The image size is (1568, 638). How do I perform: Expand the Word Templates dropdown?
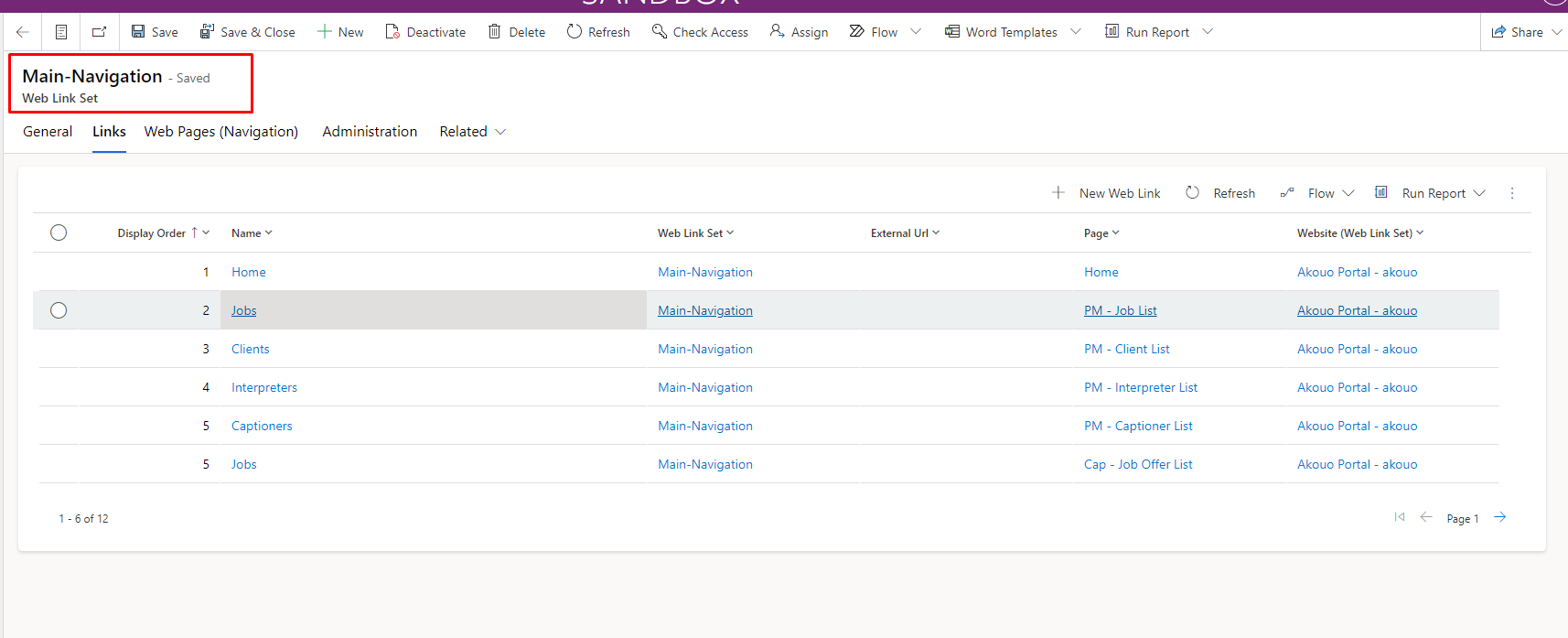point(1076,32)
